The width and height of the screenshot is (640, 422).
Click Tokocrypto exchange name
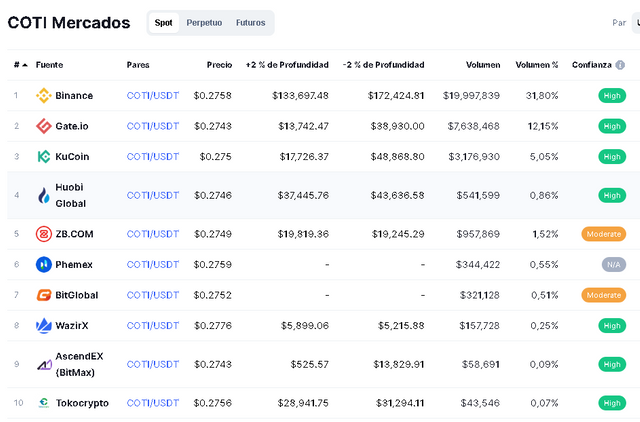(82, 403)
